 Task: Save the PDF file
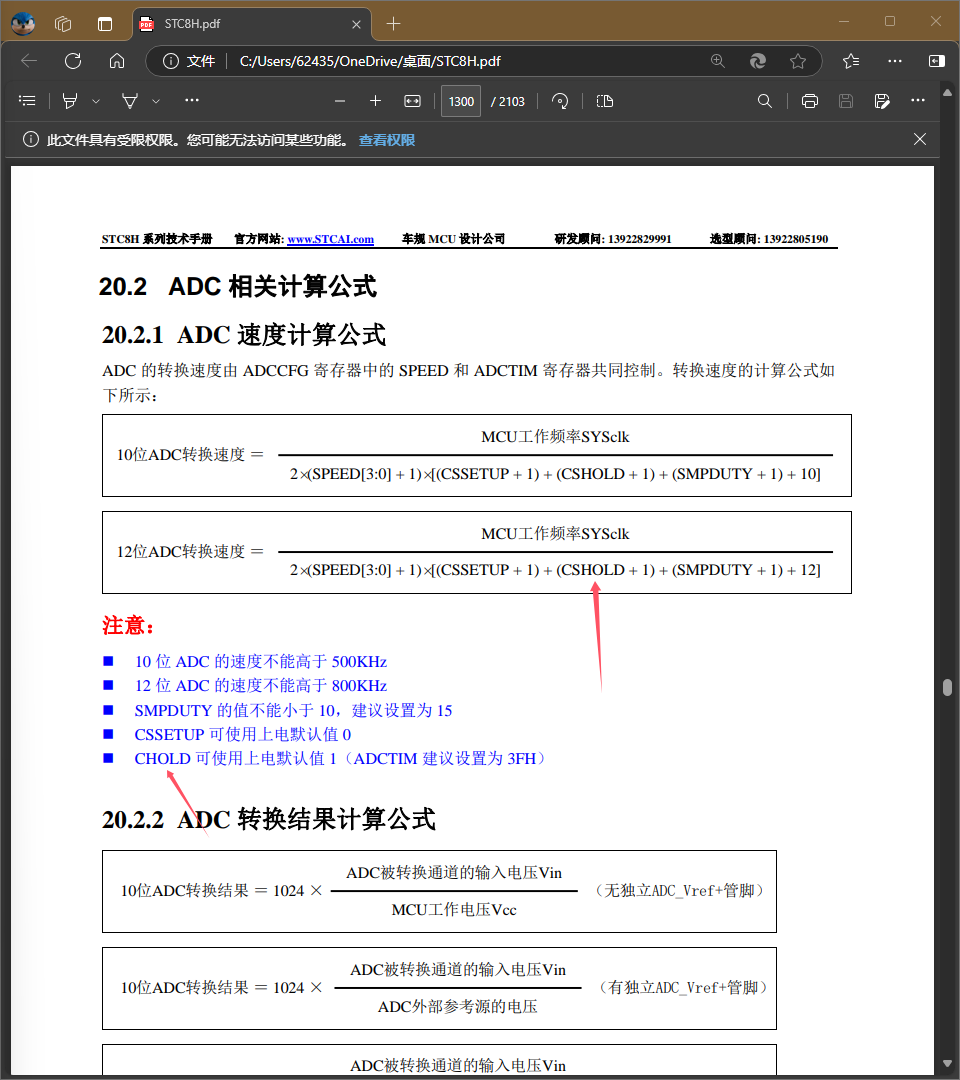[x=846, y=101]
